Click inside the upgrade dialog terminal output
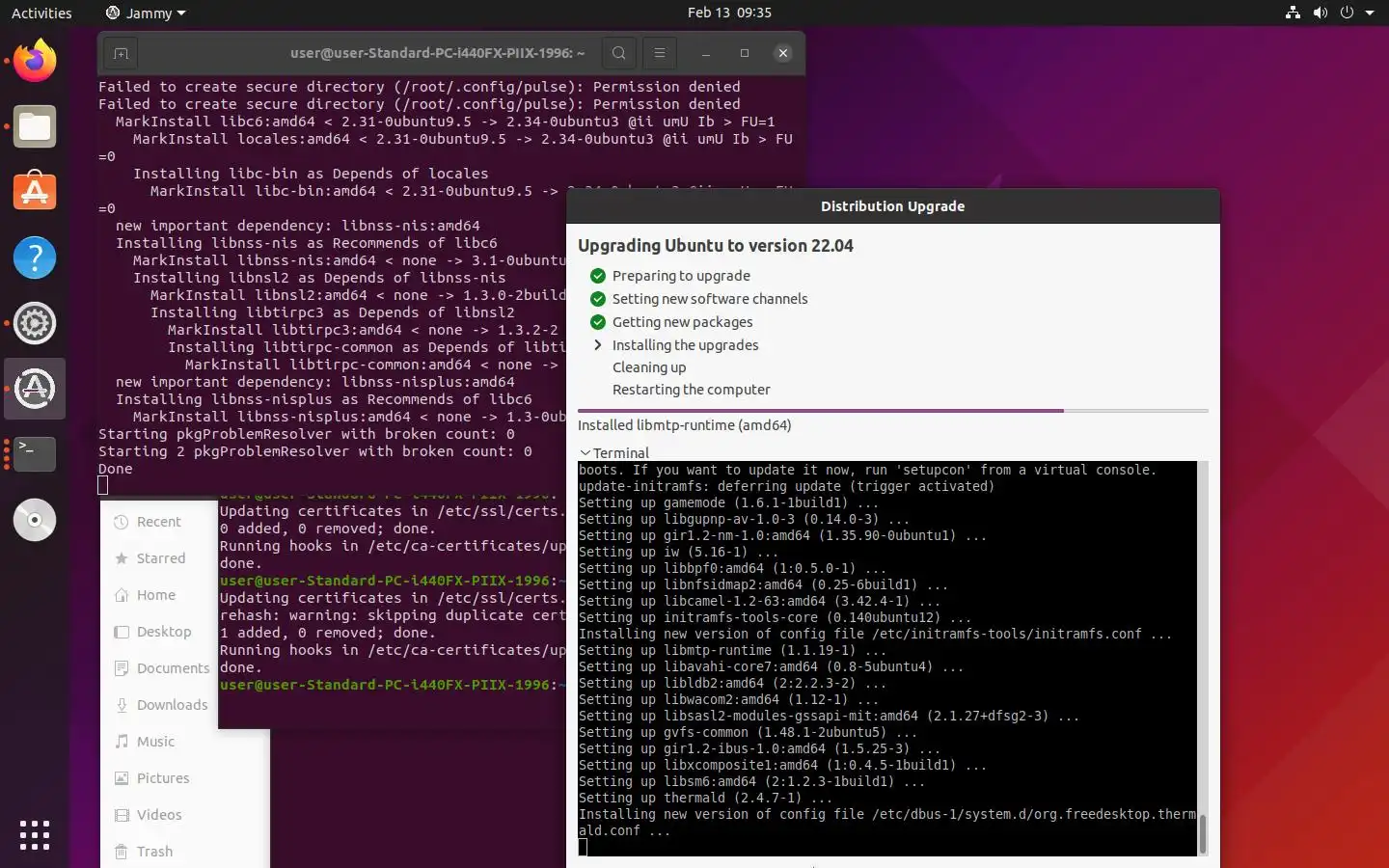The width and height of the screenshot is (1389, 868). coord(887,659)
